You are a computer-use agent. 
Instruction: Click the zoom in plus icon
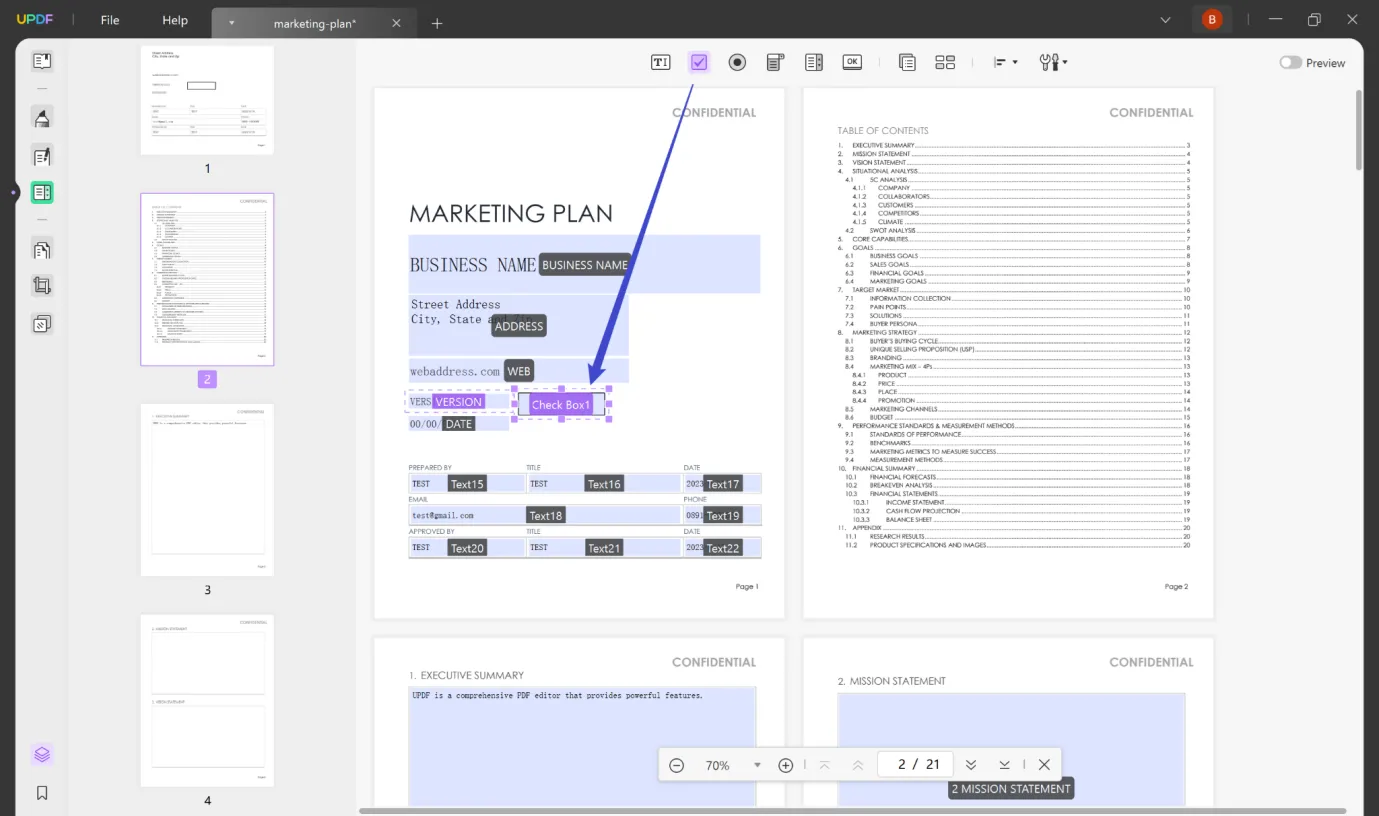tap(786, 765)
